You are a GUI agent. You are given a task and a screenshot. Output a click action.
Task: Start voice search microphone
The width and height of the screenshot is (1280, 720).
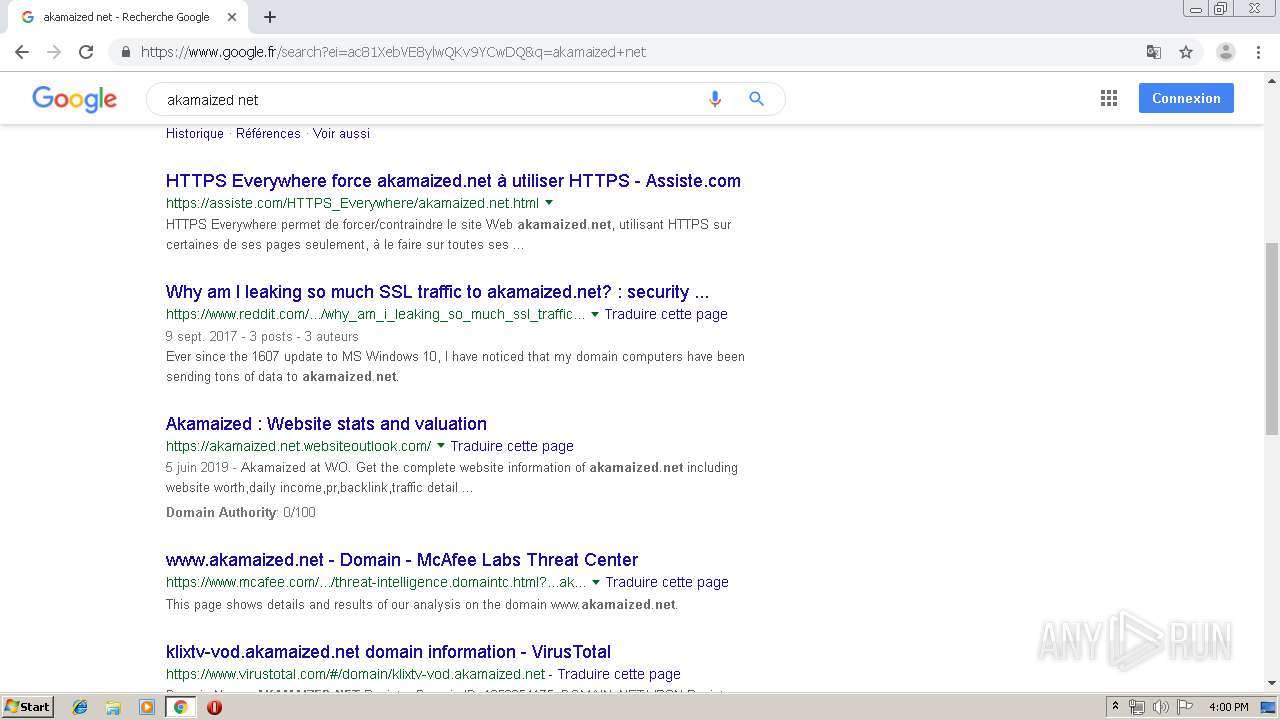714,99
